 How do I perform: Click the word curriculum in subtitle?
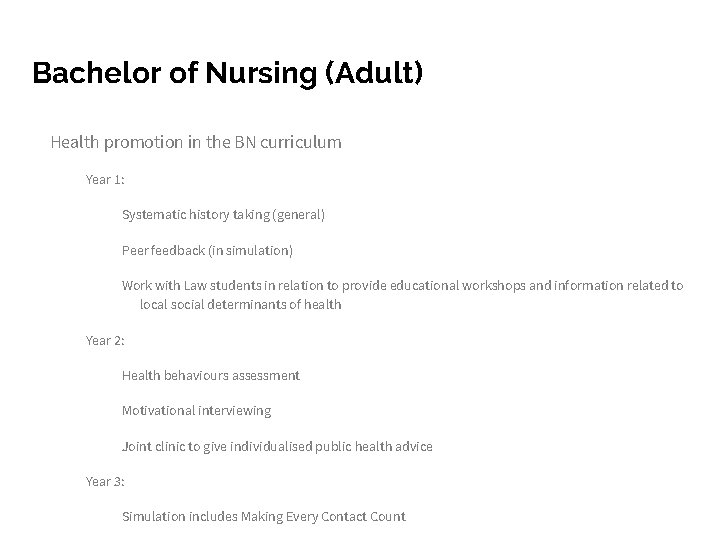click(301, 143)
